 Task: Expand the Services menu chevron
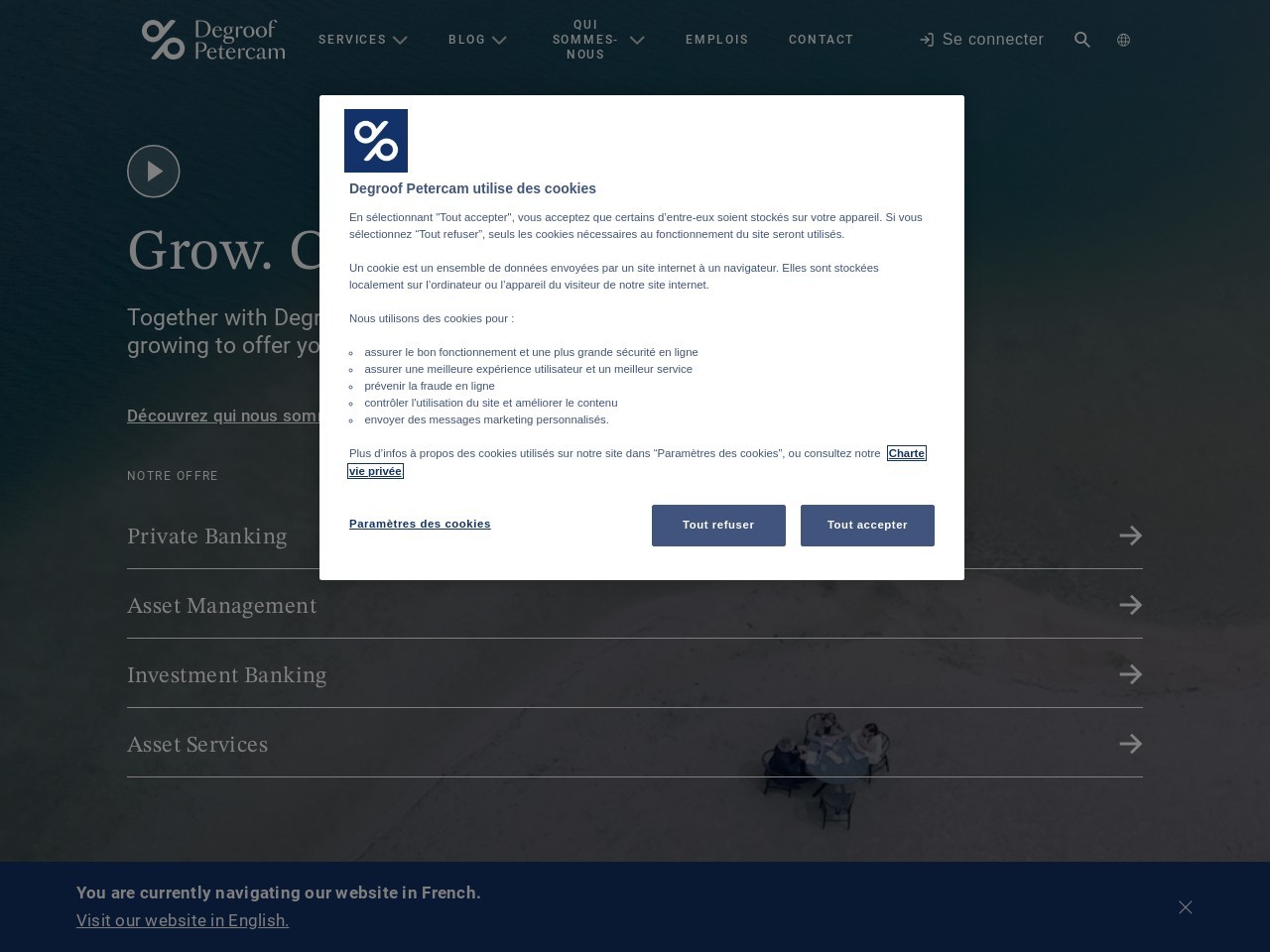click(400, 41)
